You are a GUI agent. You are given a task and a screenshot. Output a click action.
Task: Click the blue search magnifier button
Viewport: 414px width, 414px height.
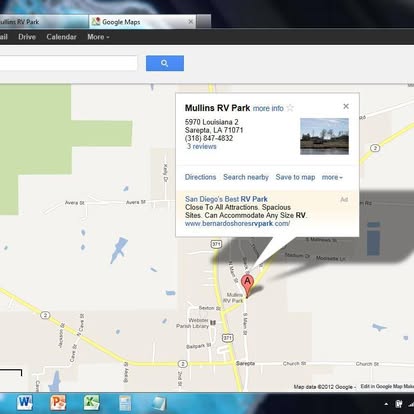coord(165,63)
